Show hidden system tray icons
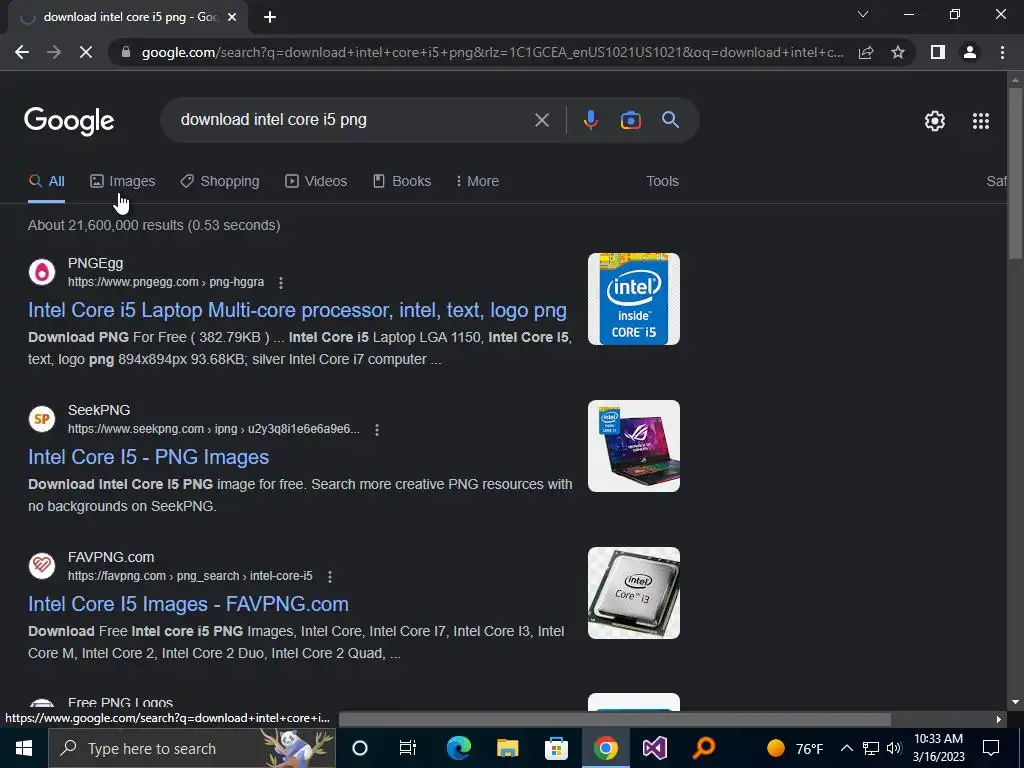 click(x=846, y=748)
